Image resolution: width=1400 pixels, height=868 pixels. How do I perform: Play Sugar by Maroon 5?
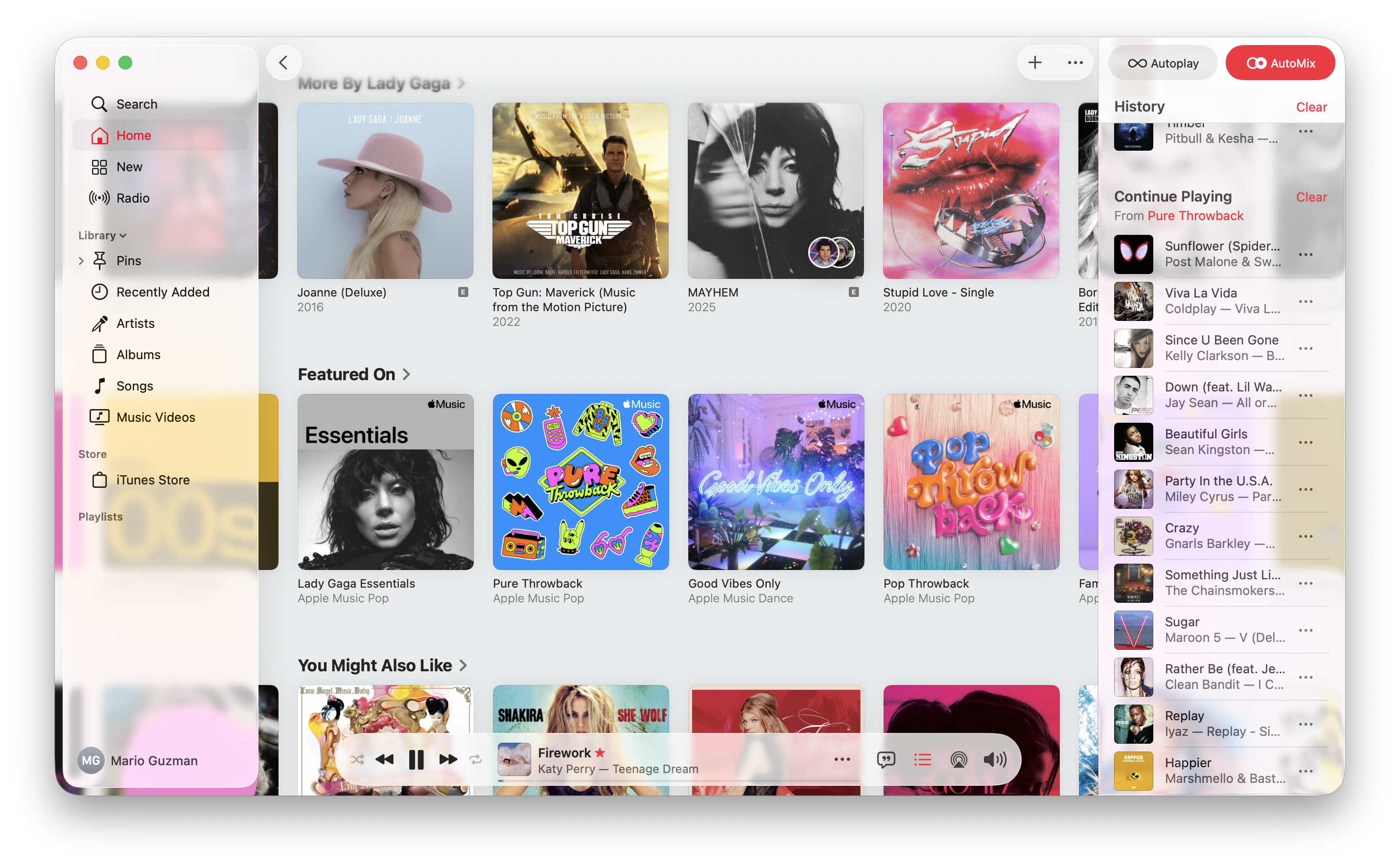tap(1220, 630)
